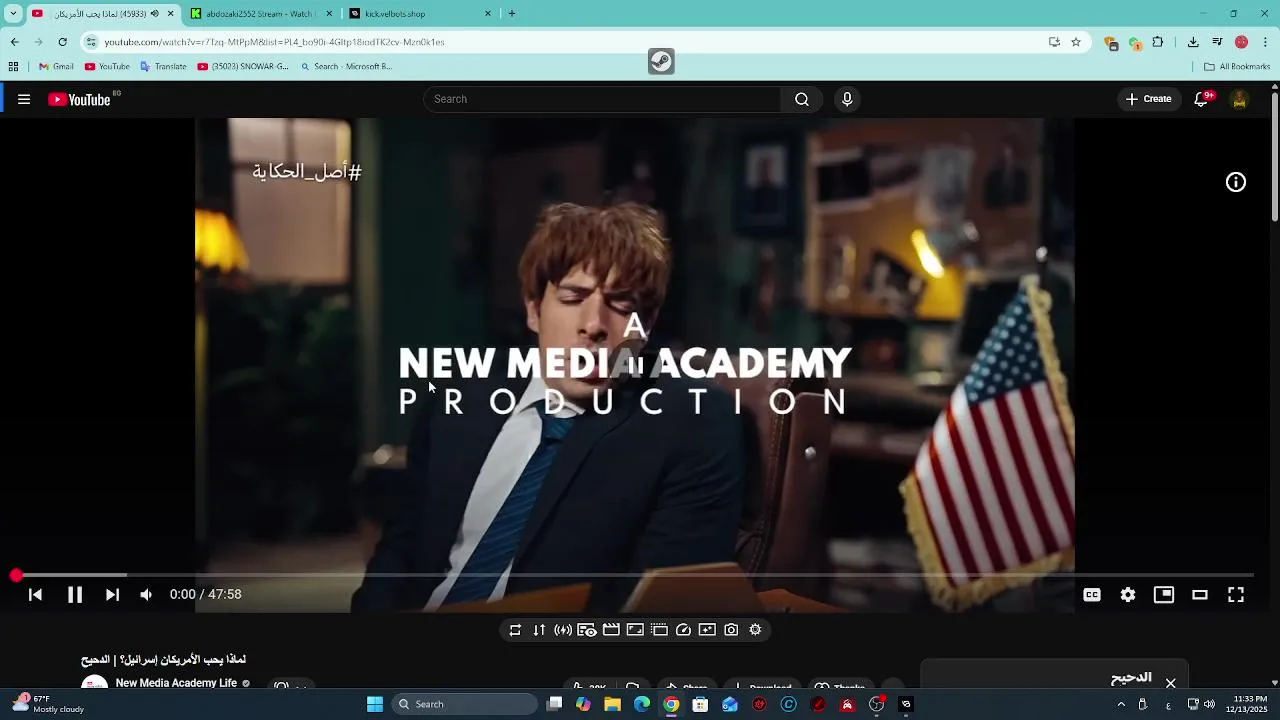This screenshot has width=1280, height=720.
Task: Open the weather widget 67°F
Action: coord(48,704)
